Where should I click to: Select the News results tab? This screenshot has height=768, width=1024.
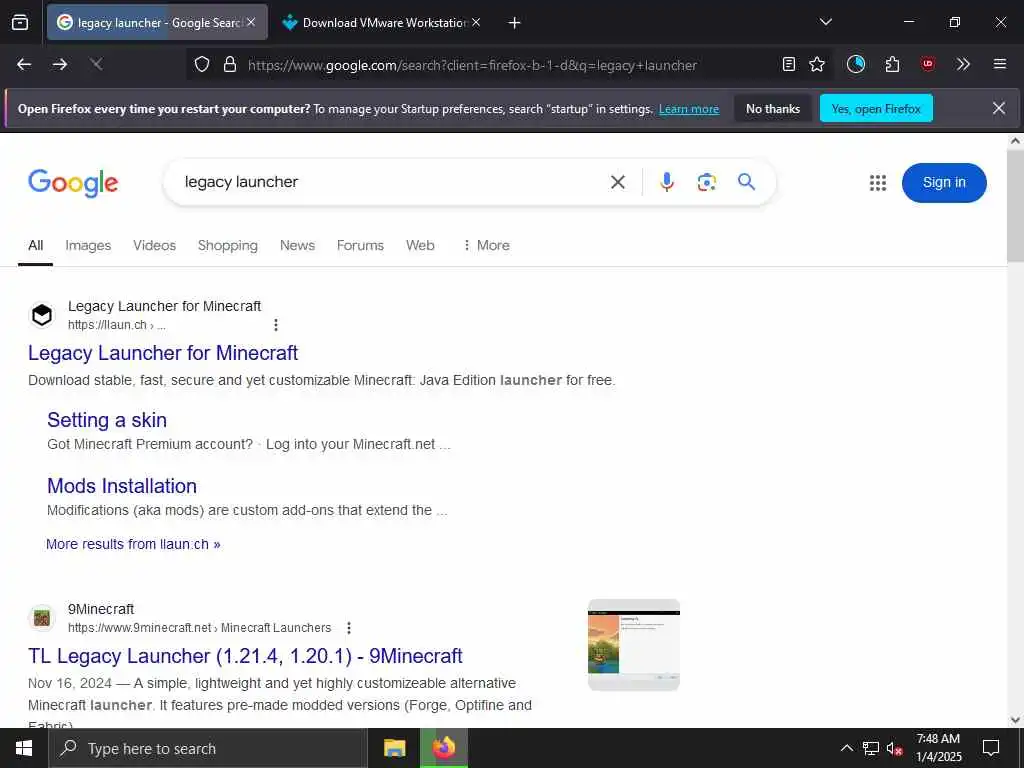click(297, 246)
